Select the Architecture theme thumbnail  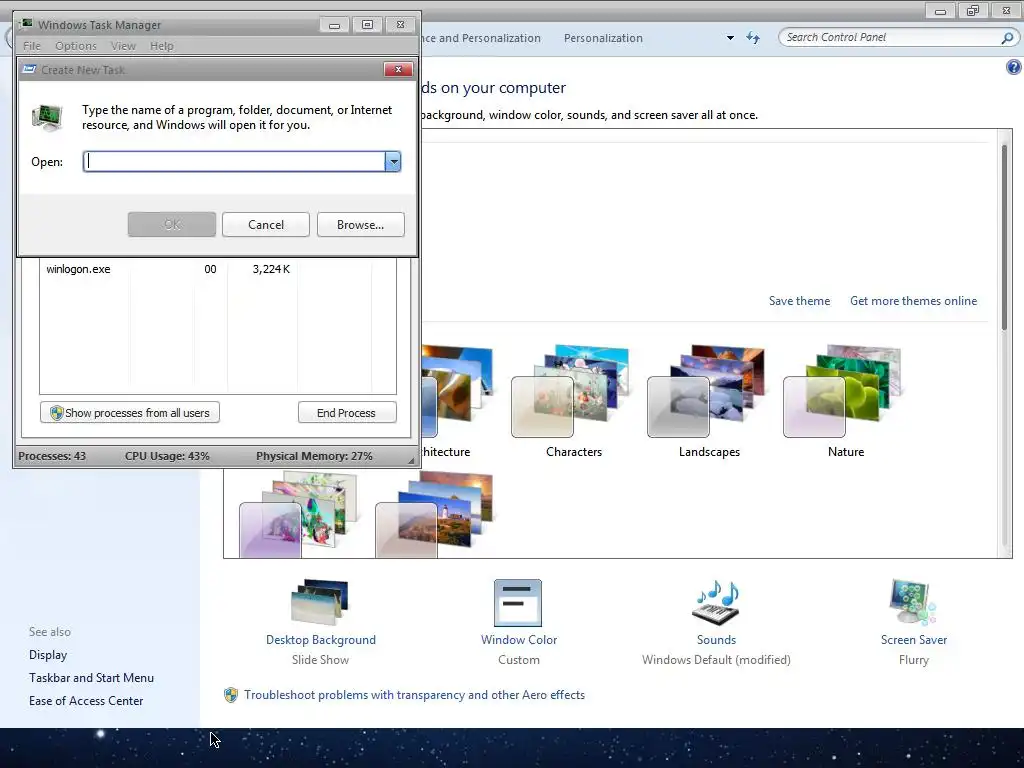(x=457, y=392)
